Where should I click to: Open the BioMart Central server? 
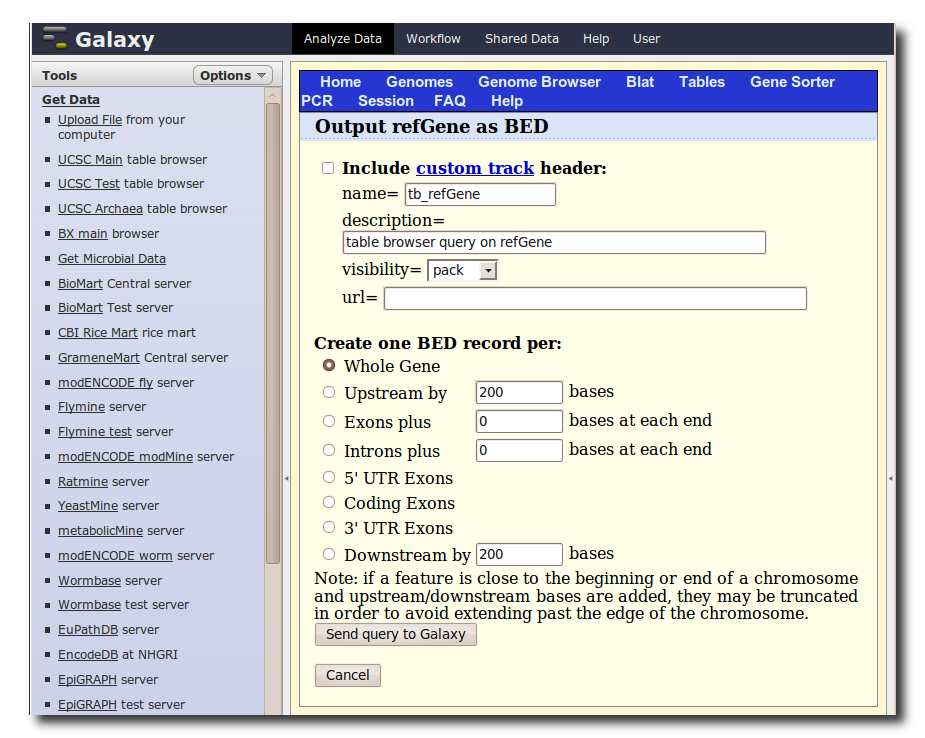pyautogui.click(x=80, y=284)
